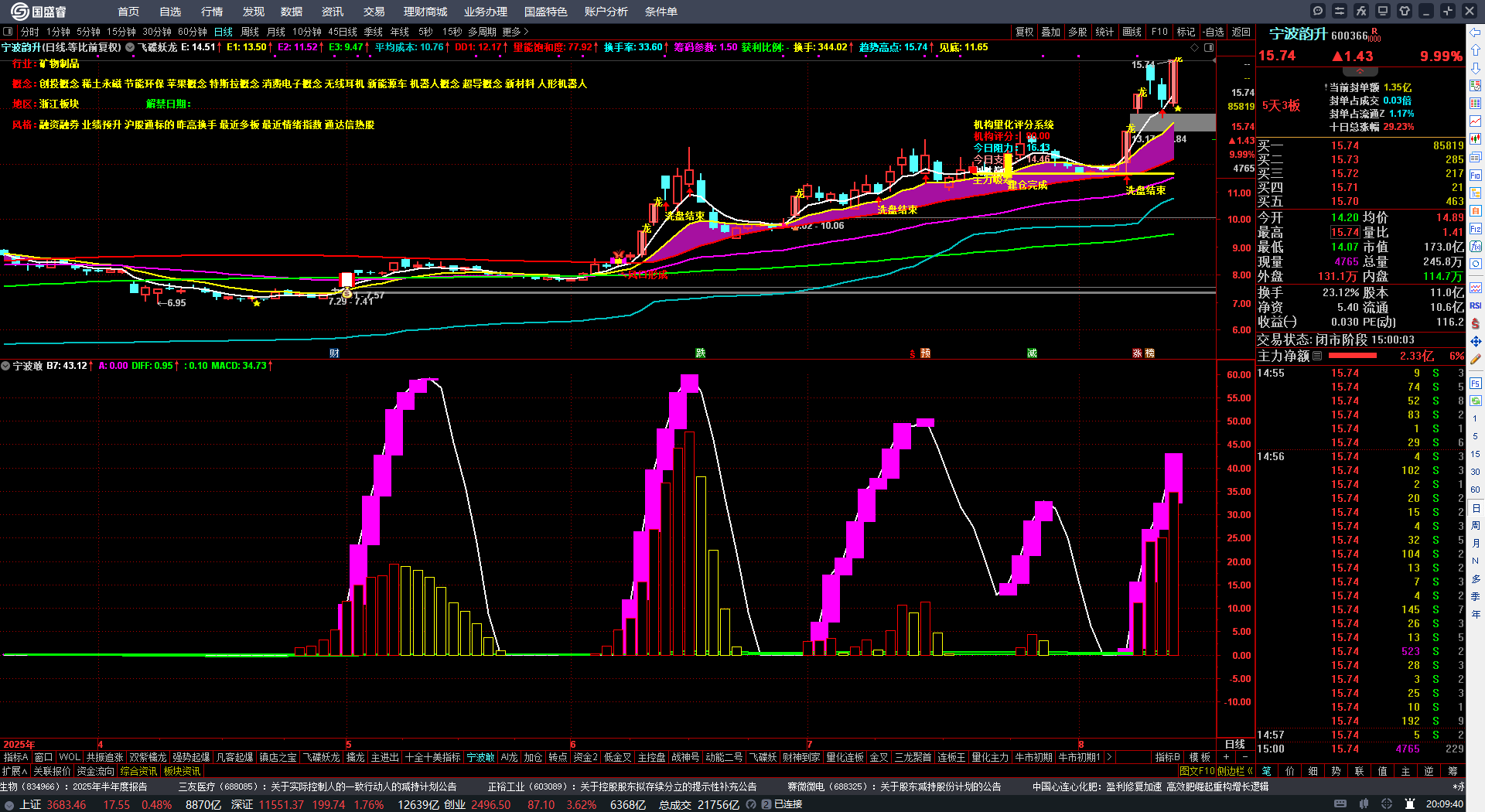Zoom out the chart with the − button
The height and width of the screenshot is (812, 1485).
pos(1244,757)
